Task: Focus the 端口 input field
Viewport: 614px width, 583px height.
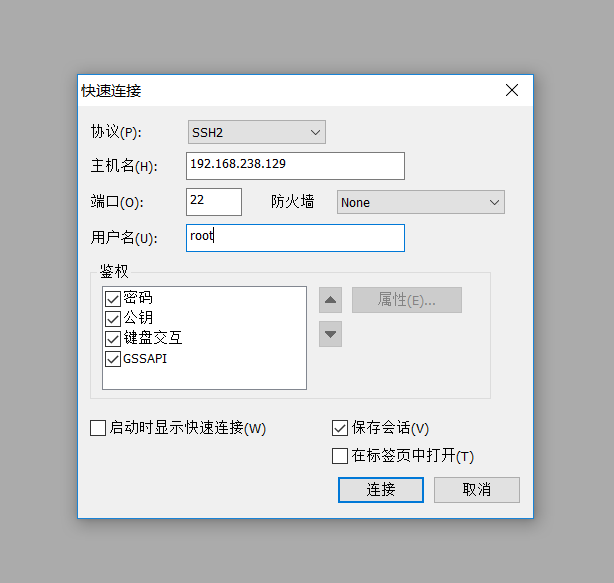Action: tap(214, 202)
